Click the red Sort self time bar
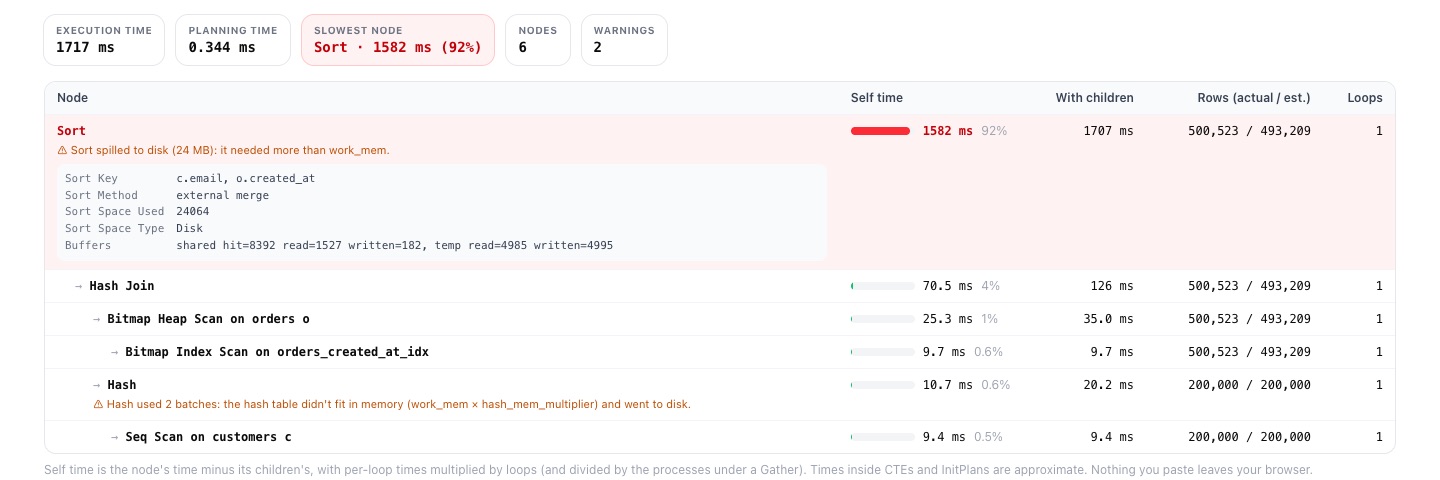The image size is (1440, 480). tap(881, 131)
